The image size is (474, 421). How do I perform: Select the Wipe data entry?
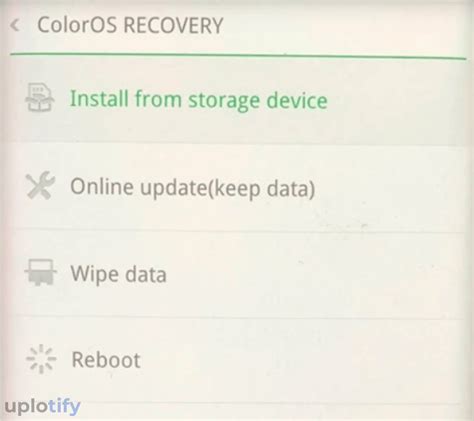[x=237, y=274]
